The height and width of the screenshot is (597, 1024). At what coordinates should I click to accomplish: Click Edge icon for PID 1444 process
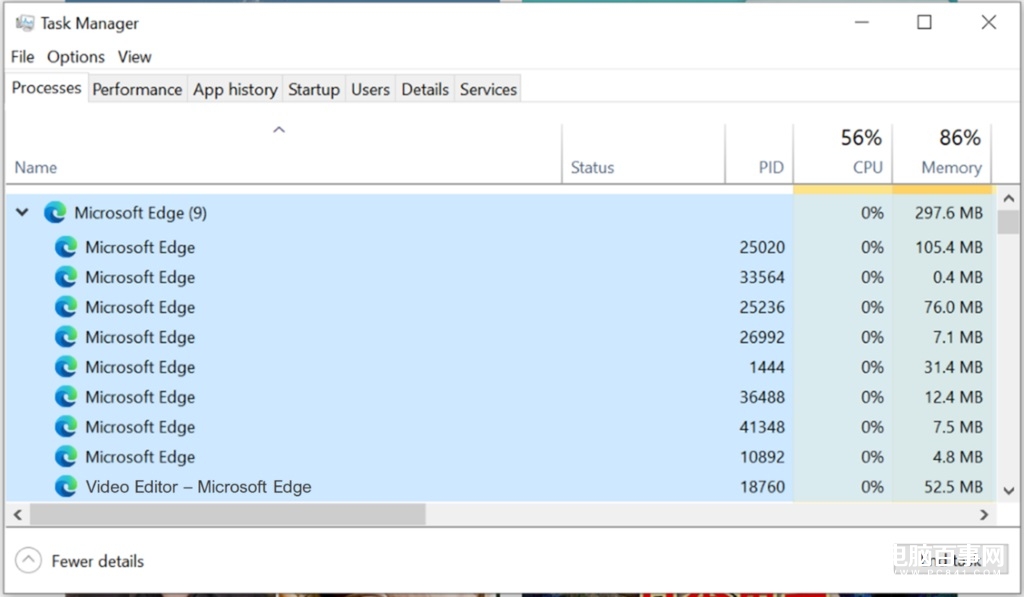(x=66, y=367)
